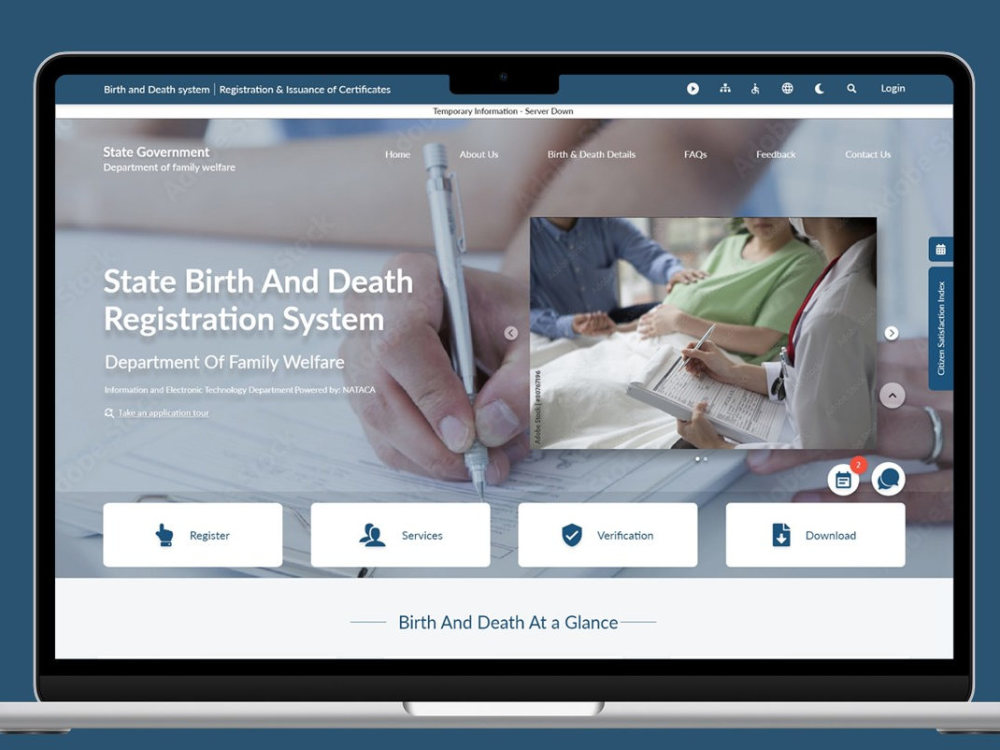
Task: Open the side calendar icon tab
Action: point(941,249)
